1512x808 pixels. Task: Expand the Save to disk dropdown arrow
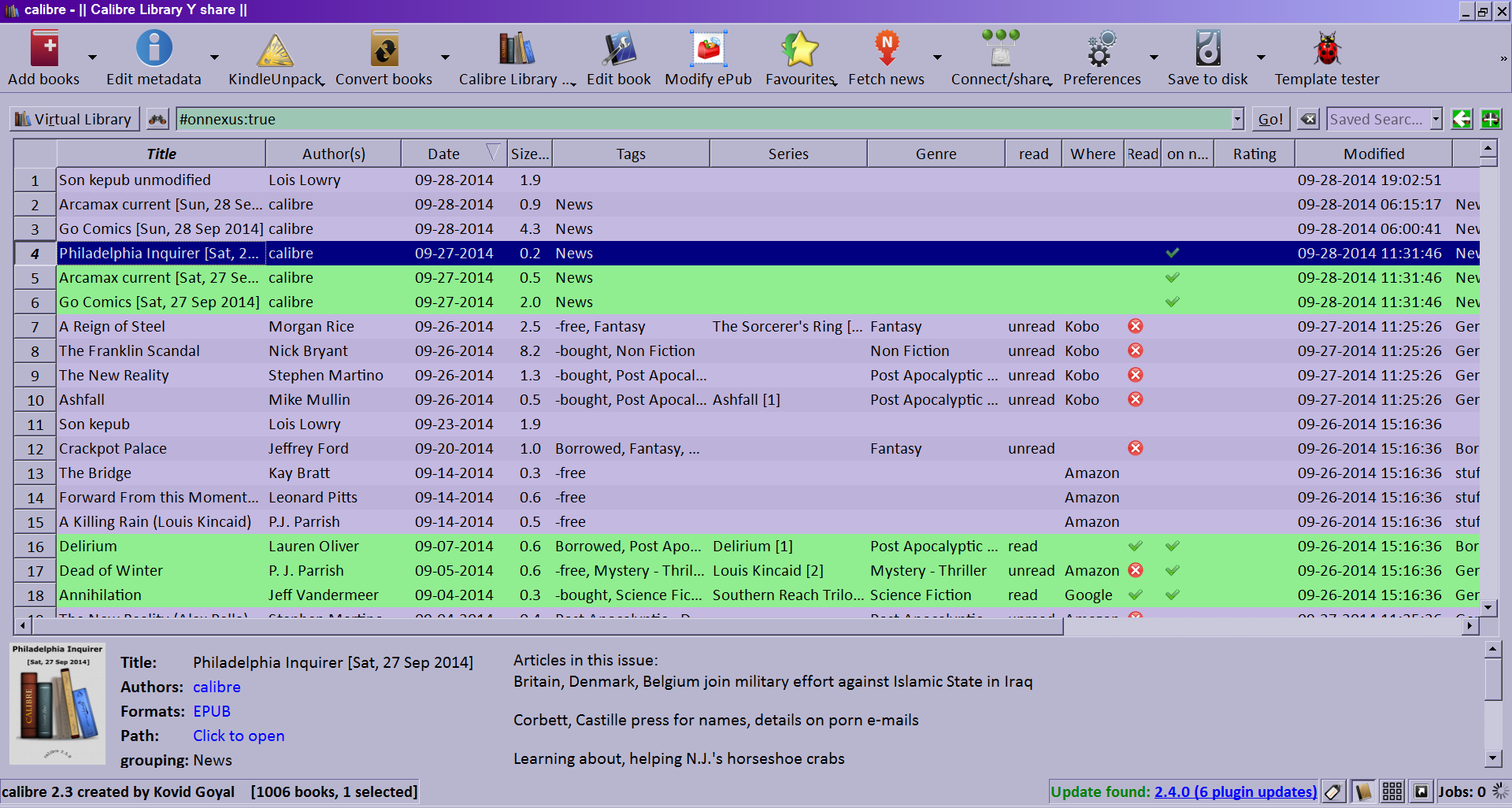[x=1261, y=57]
